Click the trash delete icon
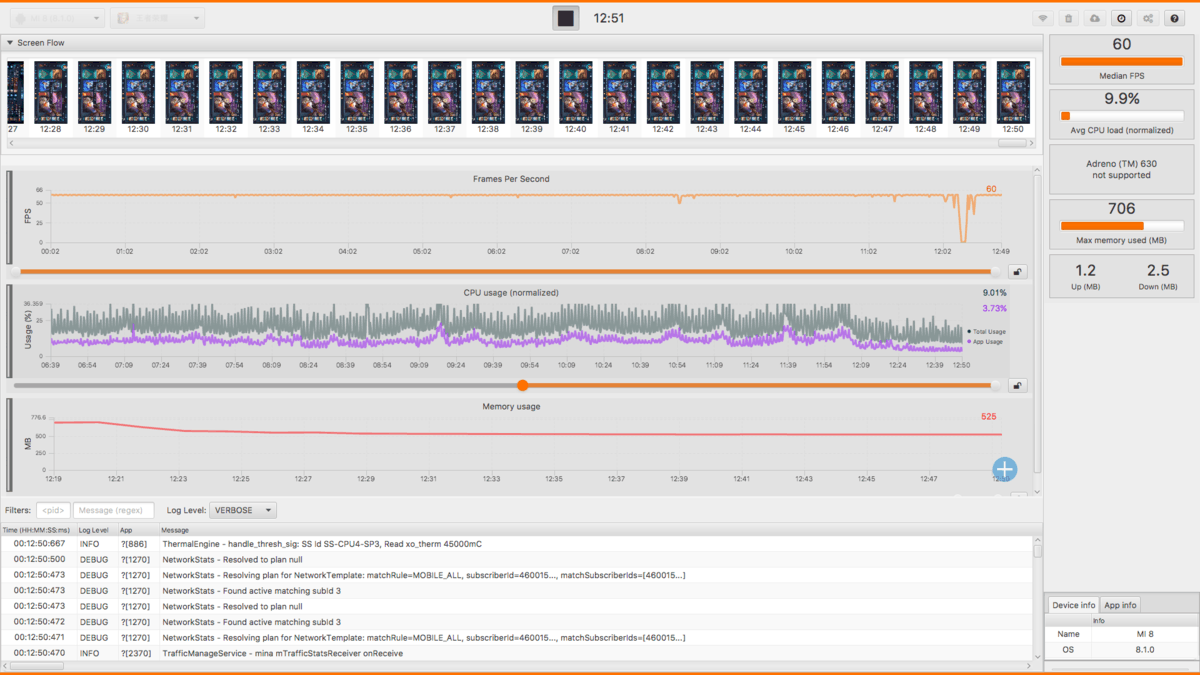The height and width of the screenshot is (675, 1200). pos(1068,19)
